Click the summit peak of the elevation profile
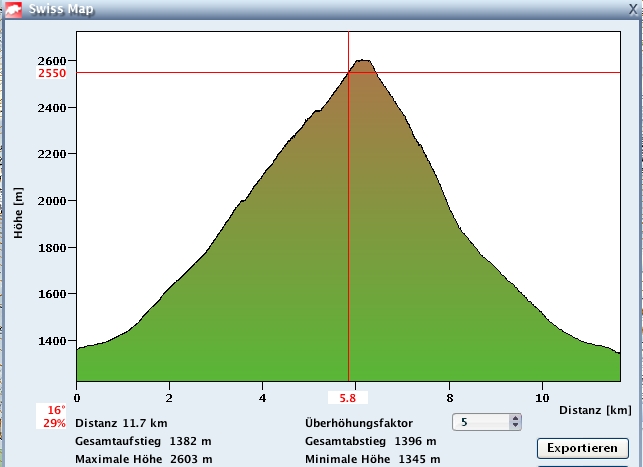This screenshot has height=467, width=643. (363, 61)
